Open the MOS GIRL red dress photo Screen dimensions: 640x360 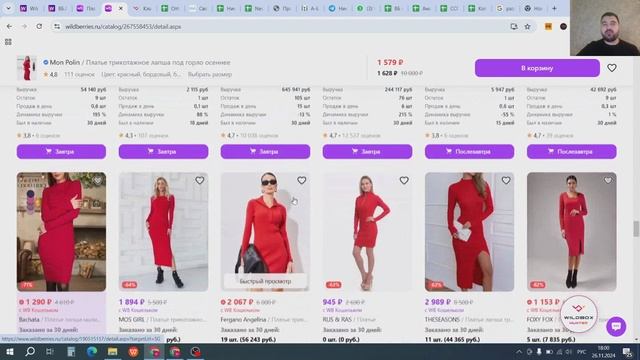pos(163,232)
